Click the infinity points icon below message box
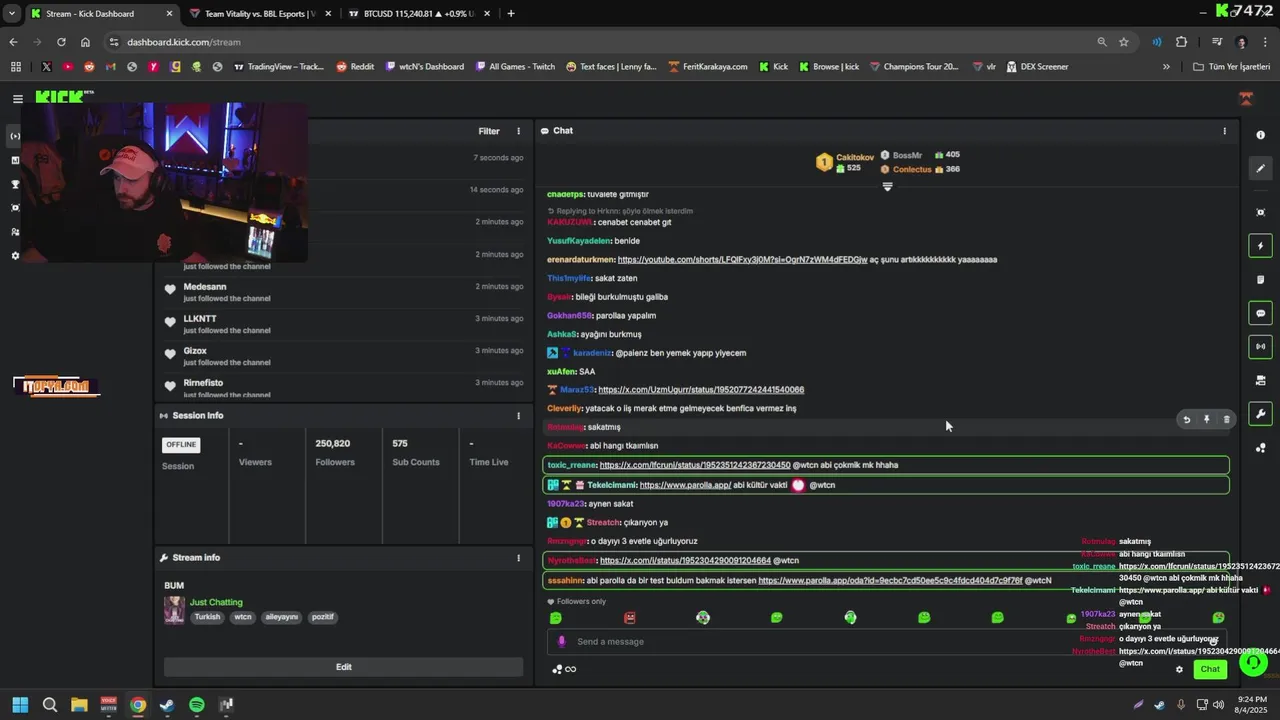This screenshot has width=1280, height=720. pos(571,669)
